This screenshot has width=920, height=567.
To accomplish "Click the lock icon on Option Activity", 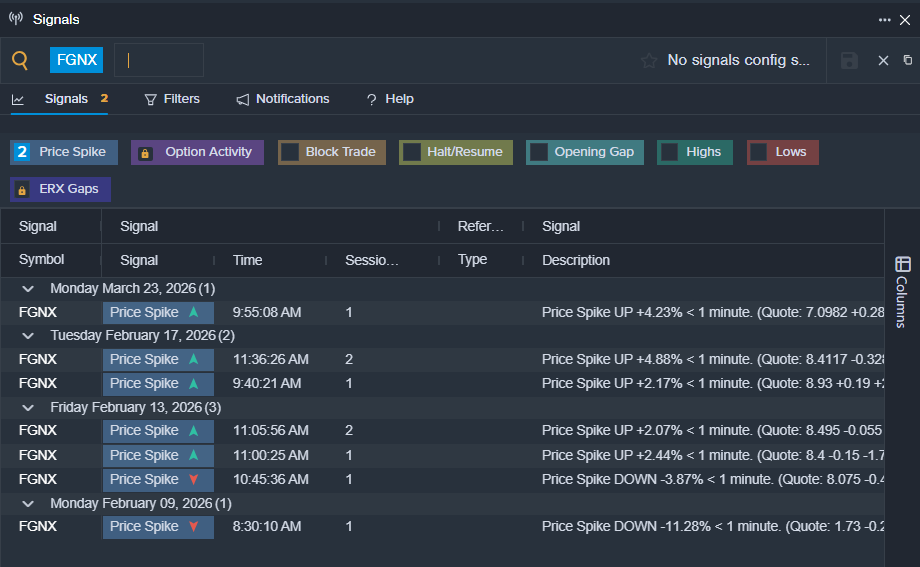I will tap(145, 153).
